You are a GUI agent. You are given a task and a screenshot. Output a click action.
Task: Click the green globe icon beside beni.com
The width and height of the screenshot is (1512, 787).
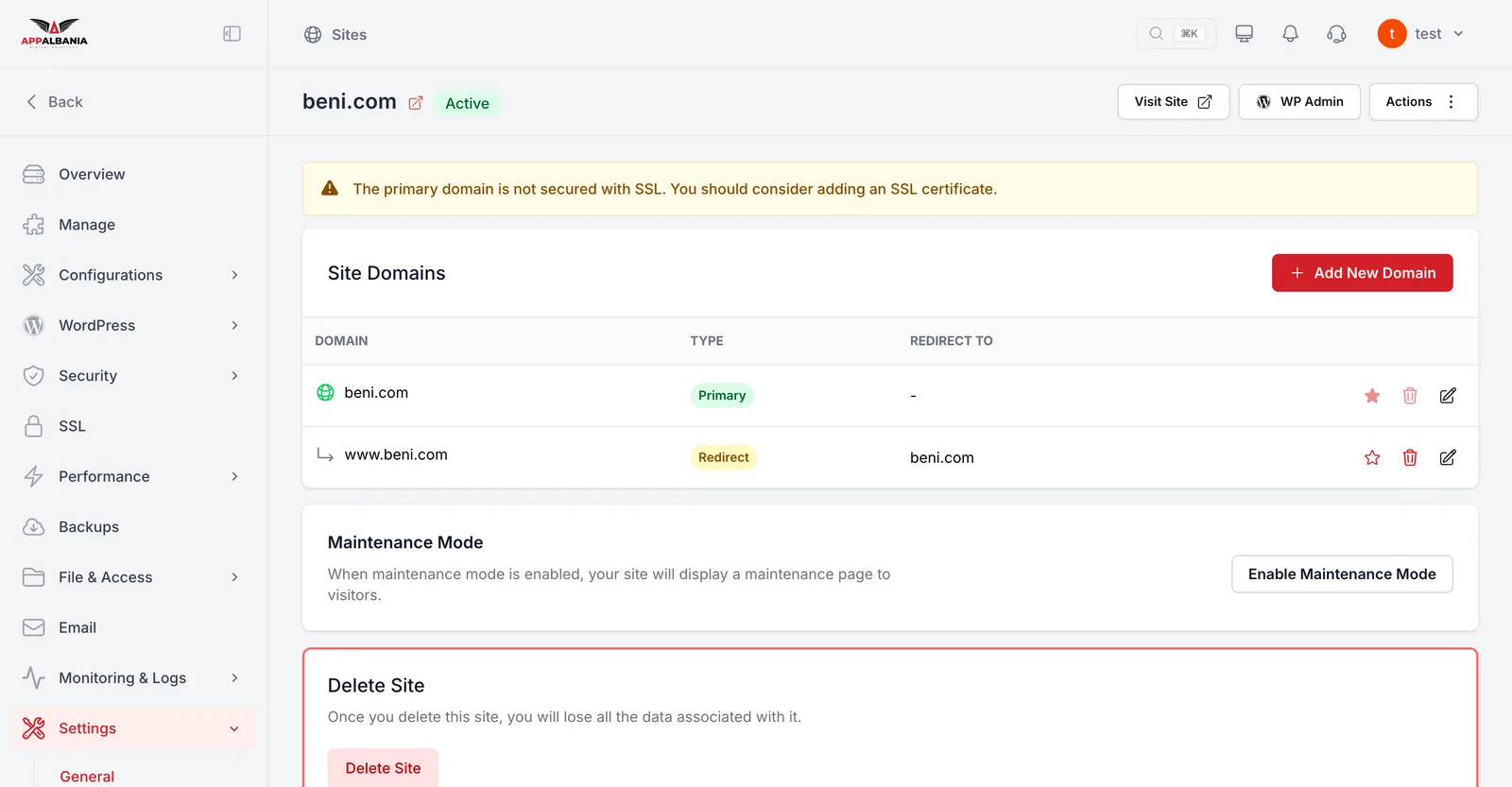[x=325, y=392]
